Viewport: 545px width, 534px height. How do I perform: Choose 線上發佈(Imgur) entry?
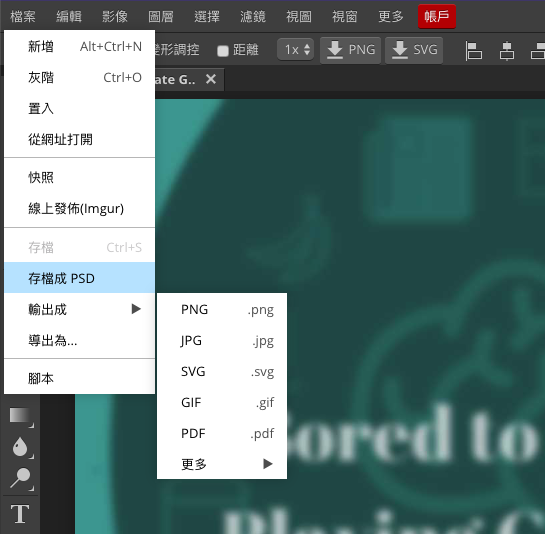[80, 209]
